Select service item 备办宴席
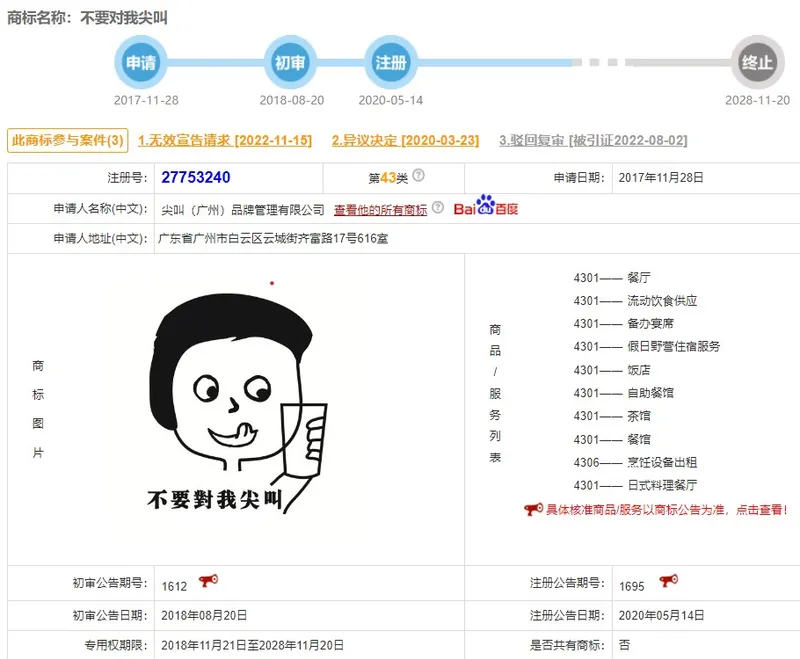This screenshot has width=800, height=659. [651, 324]
